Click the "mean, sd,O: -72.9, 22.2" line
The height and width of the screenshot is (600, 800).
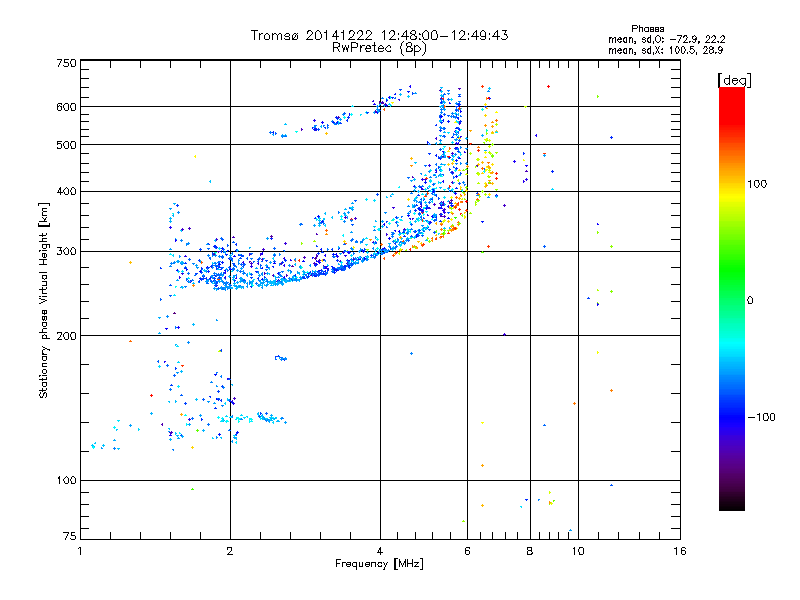click(666, 39)
